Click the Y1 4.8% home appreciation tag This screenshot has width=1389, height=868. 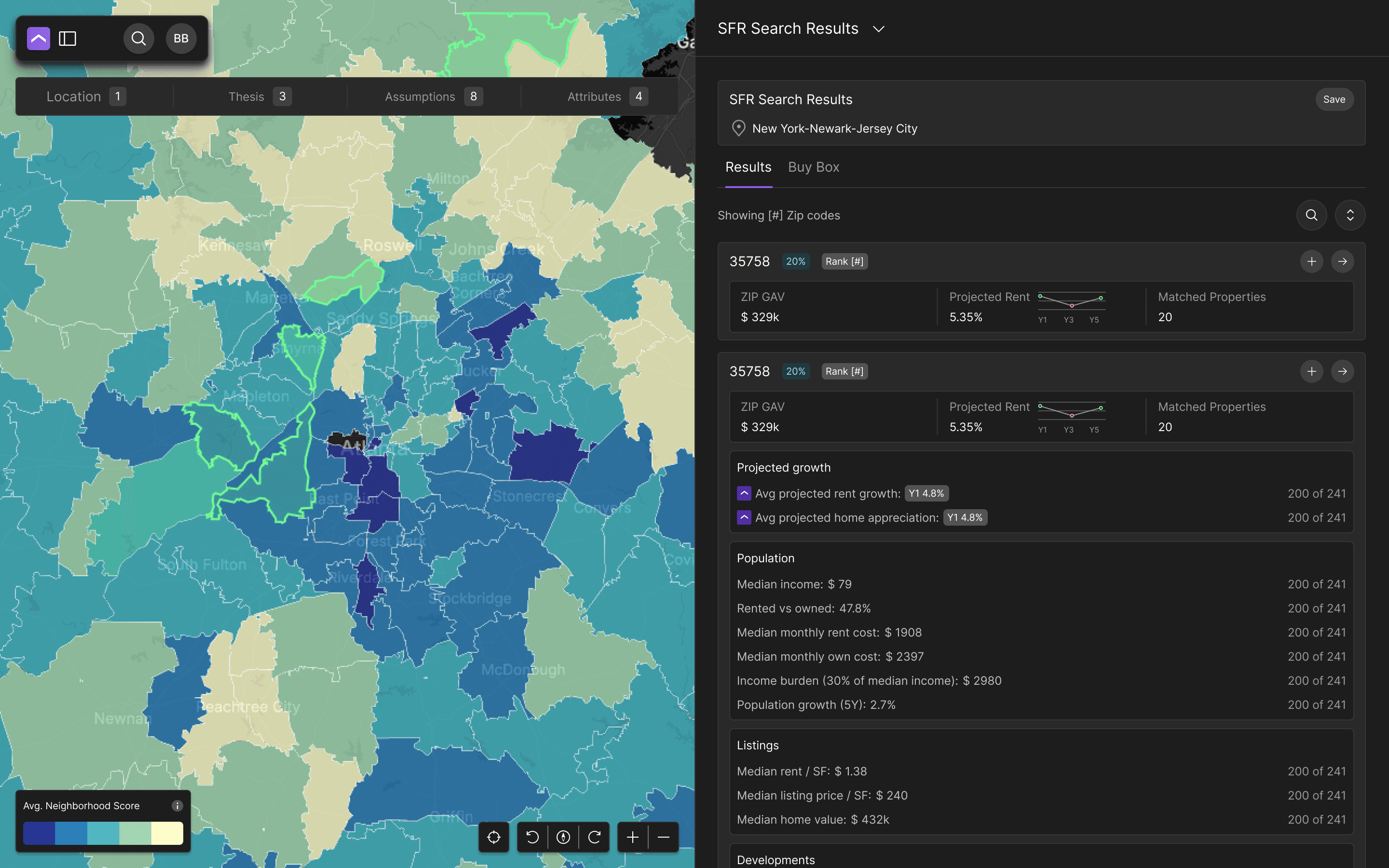point(965,518)
